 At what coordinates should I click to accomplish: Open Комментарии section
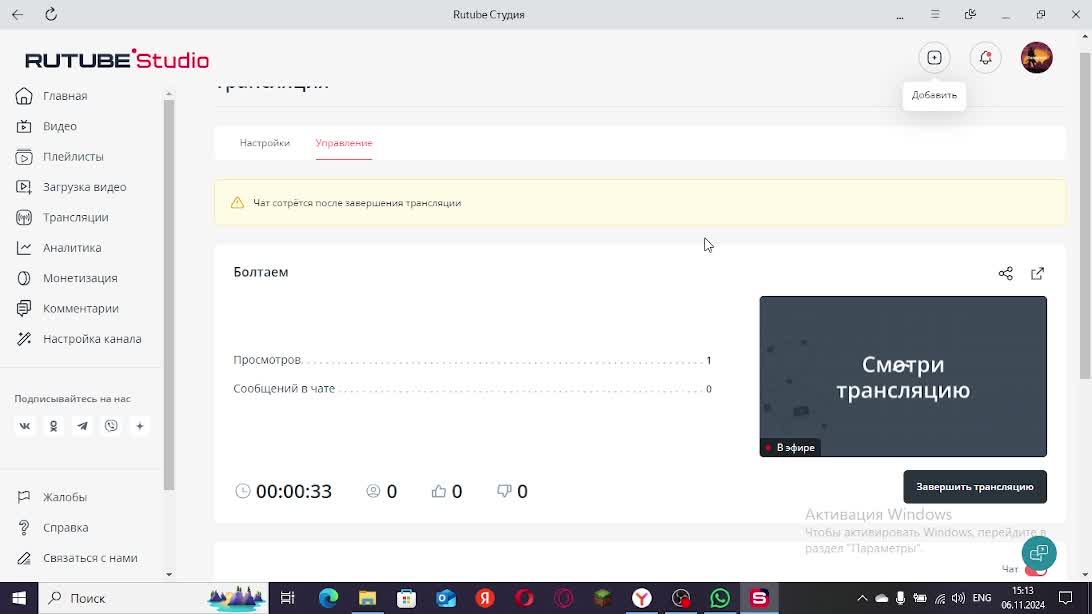[81, 308]
